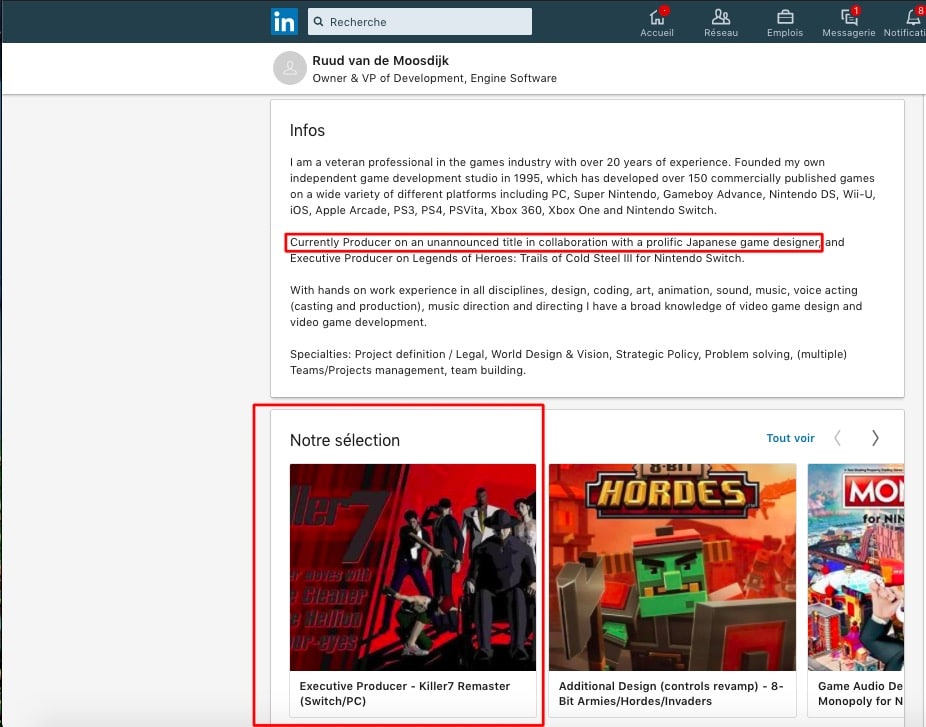Click the Specialties paragraph text
The height and width of the screenshot is (727, 926).
click(568, 362)
